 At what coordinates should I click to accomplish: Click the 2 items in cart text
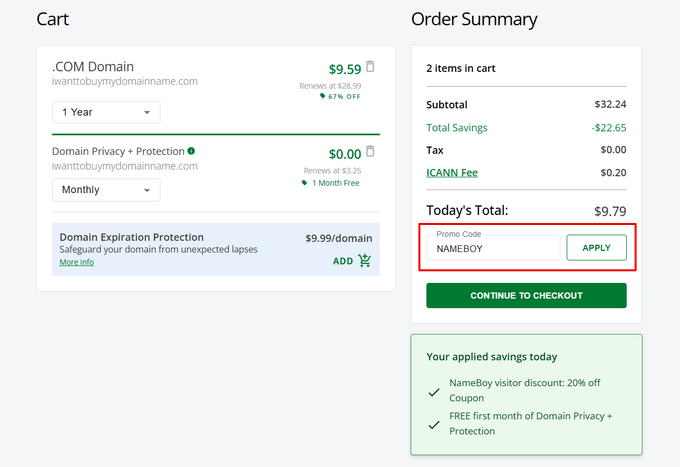[461, 69]
